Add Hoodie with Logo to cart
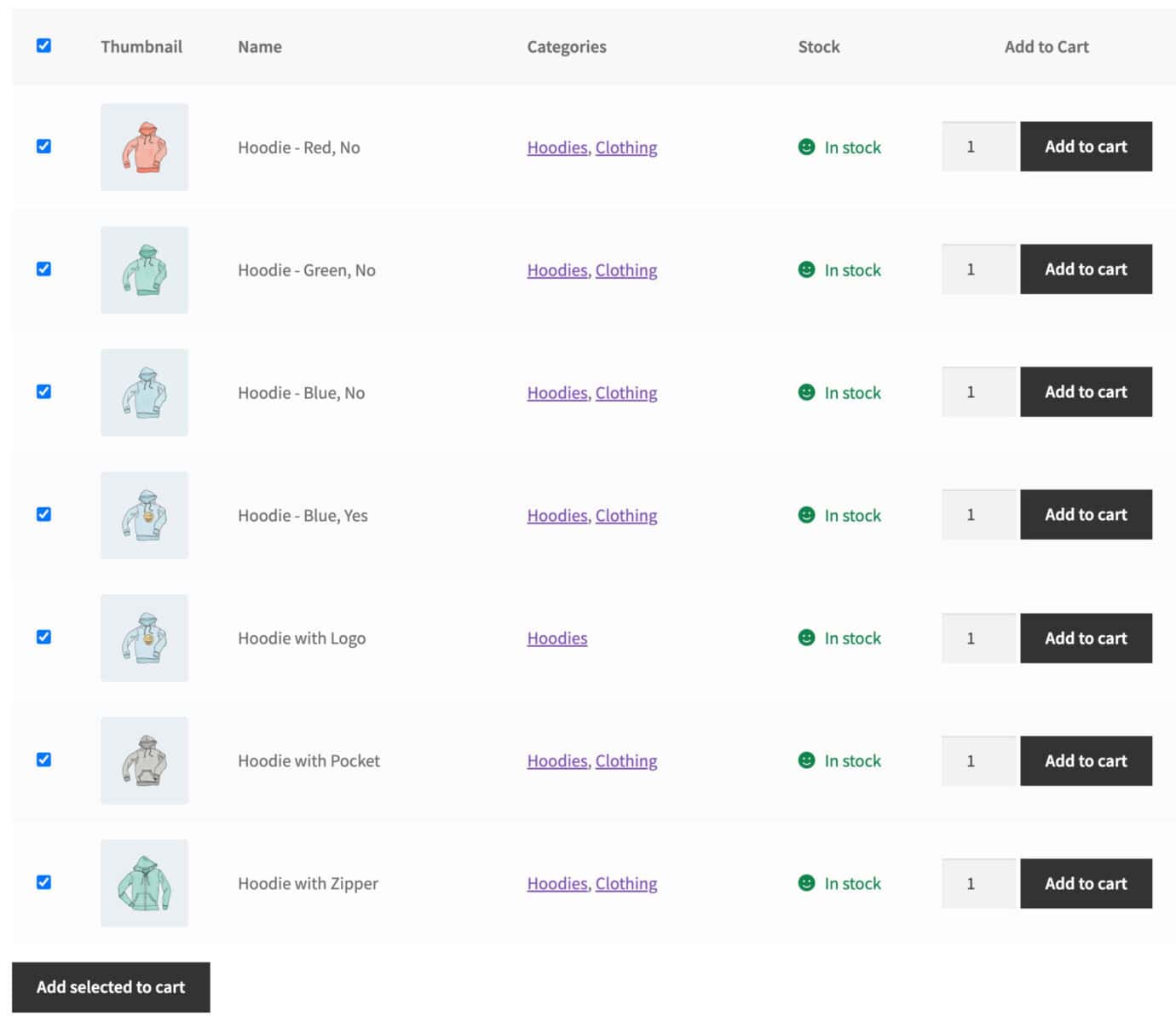The image size is (1176, 1023). (1086, 638)
